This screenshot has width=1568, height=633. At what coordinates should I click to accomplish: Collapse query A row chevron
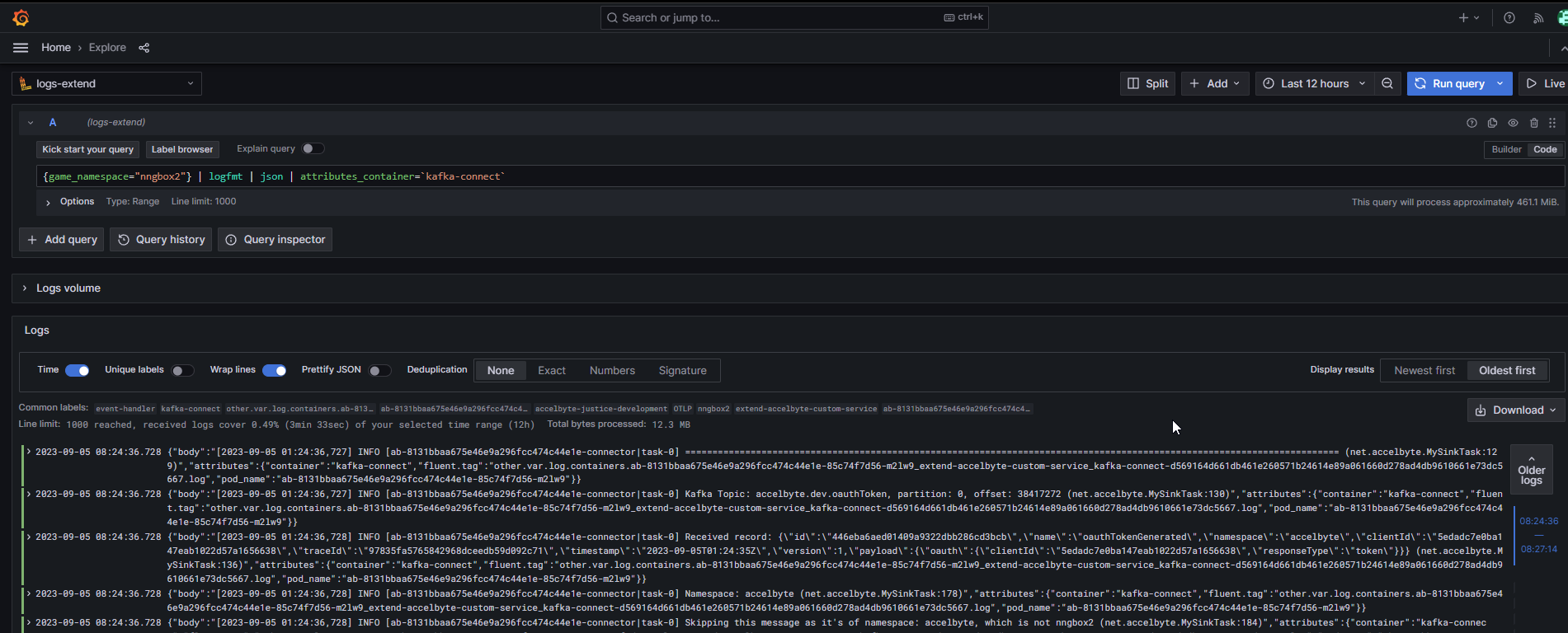[31, 123]
